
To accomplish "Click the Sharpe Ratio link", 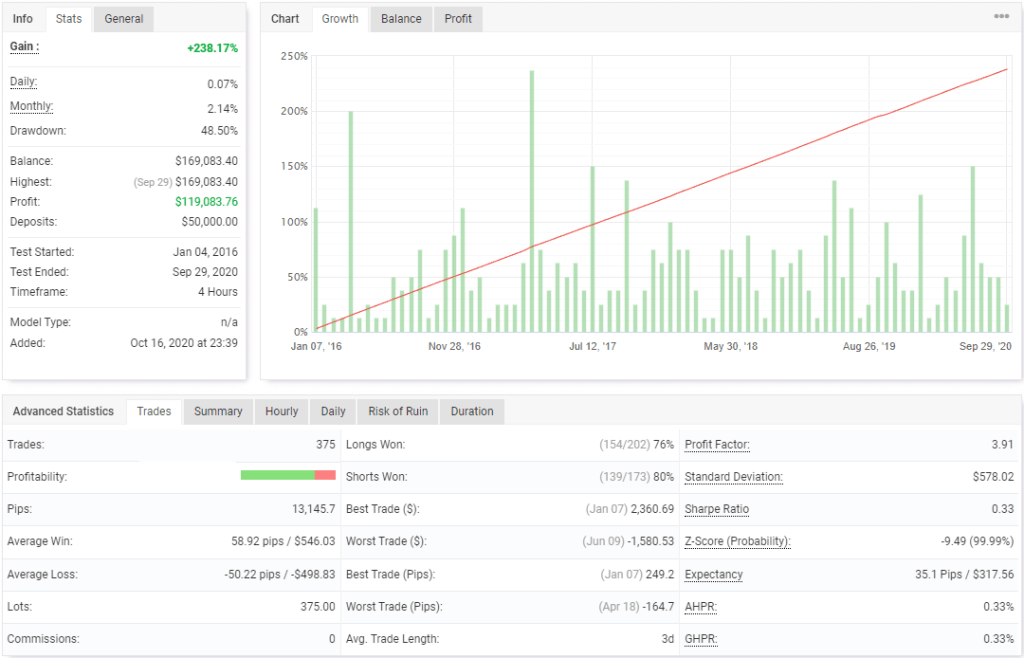I will point(716,509).
